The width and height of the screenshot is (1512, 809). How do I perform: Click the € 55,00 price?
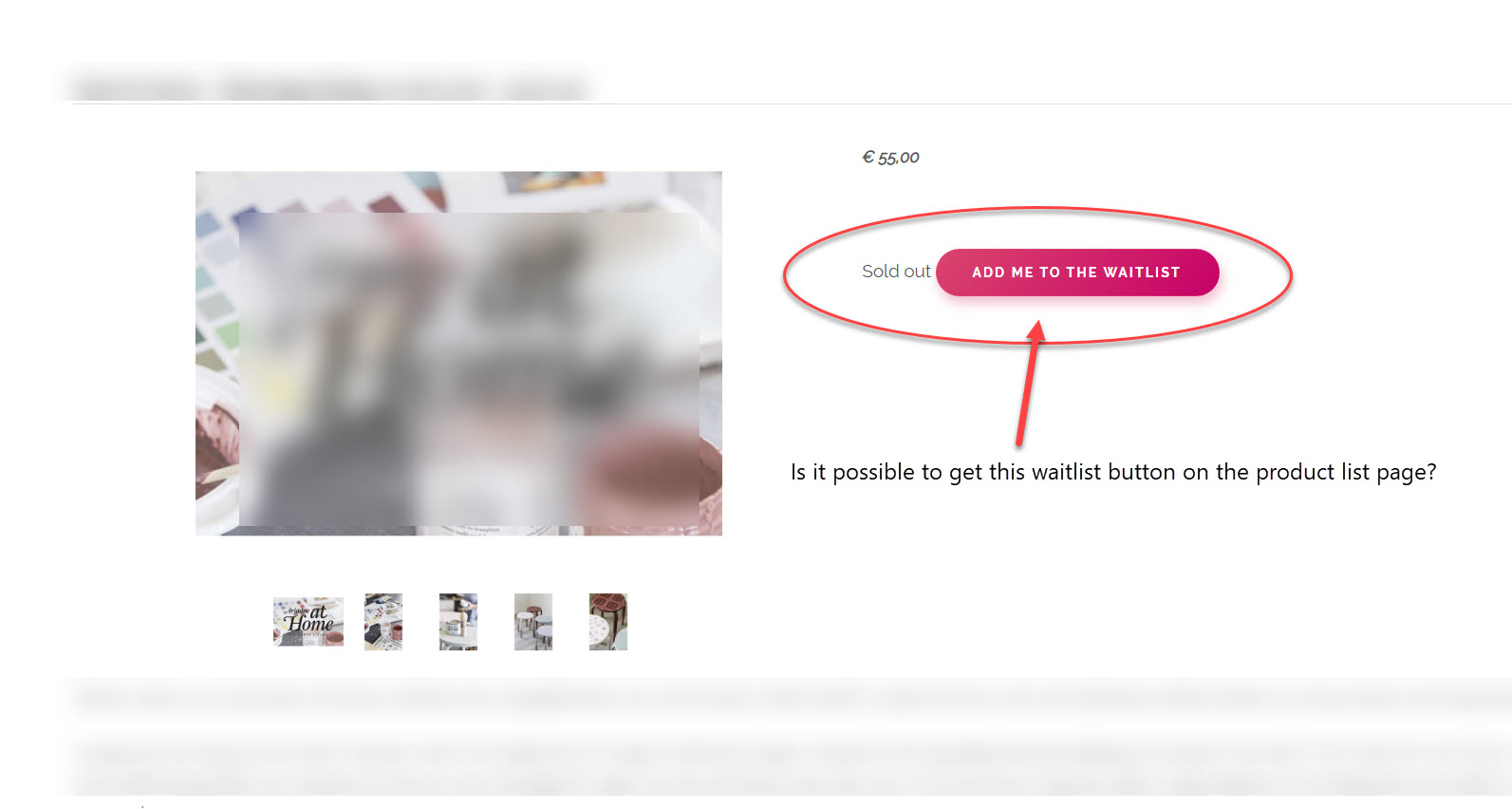click(x=890, y=158)
